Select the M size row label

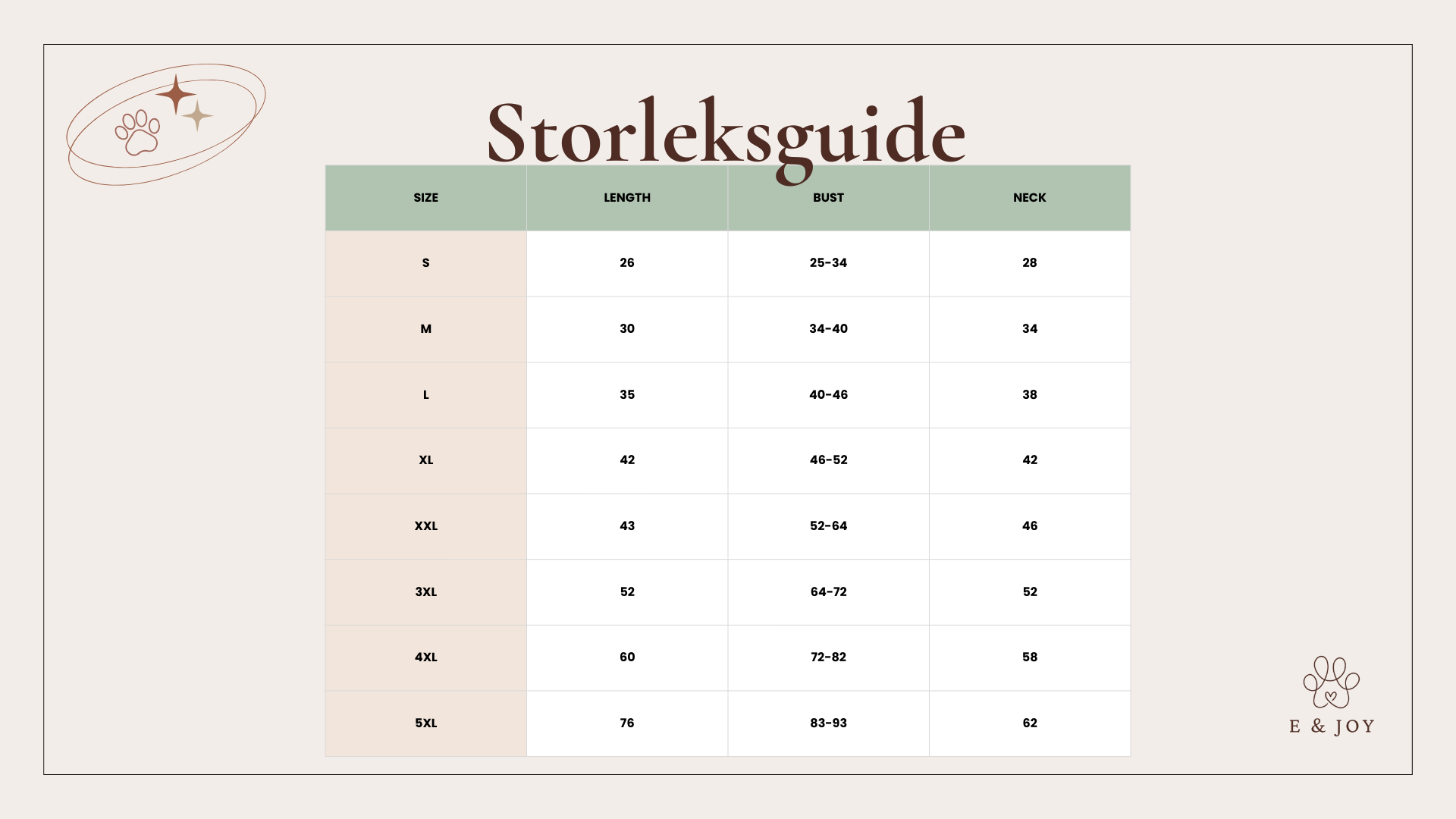pos(425,329)
